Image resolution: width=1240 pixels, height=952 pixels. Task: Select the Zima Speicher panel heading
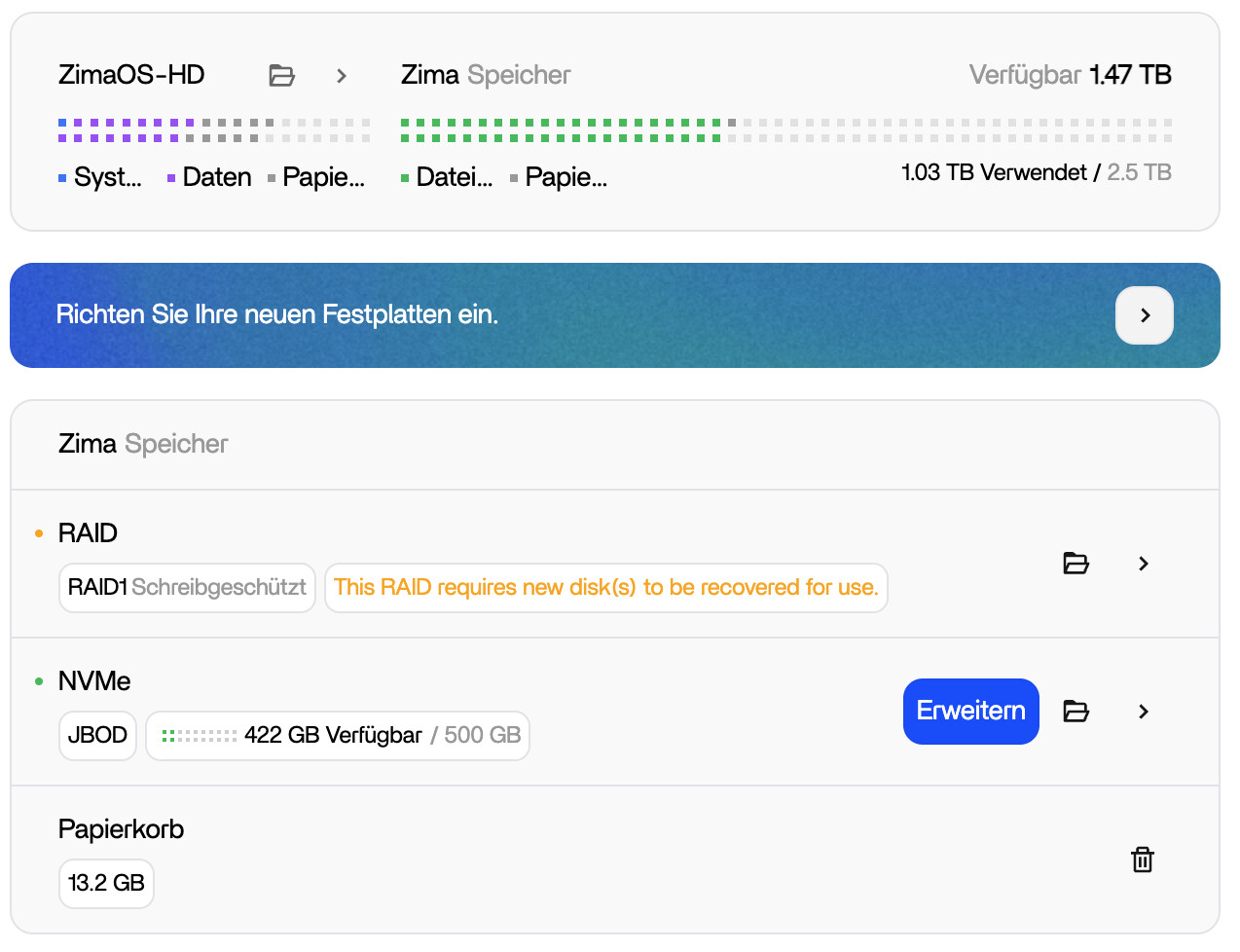(x=142, y=444)
